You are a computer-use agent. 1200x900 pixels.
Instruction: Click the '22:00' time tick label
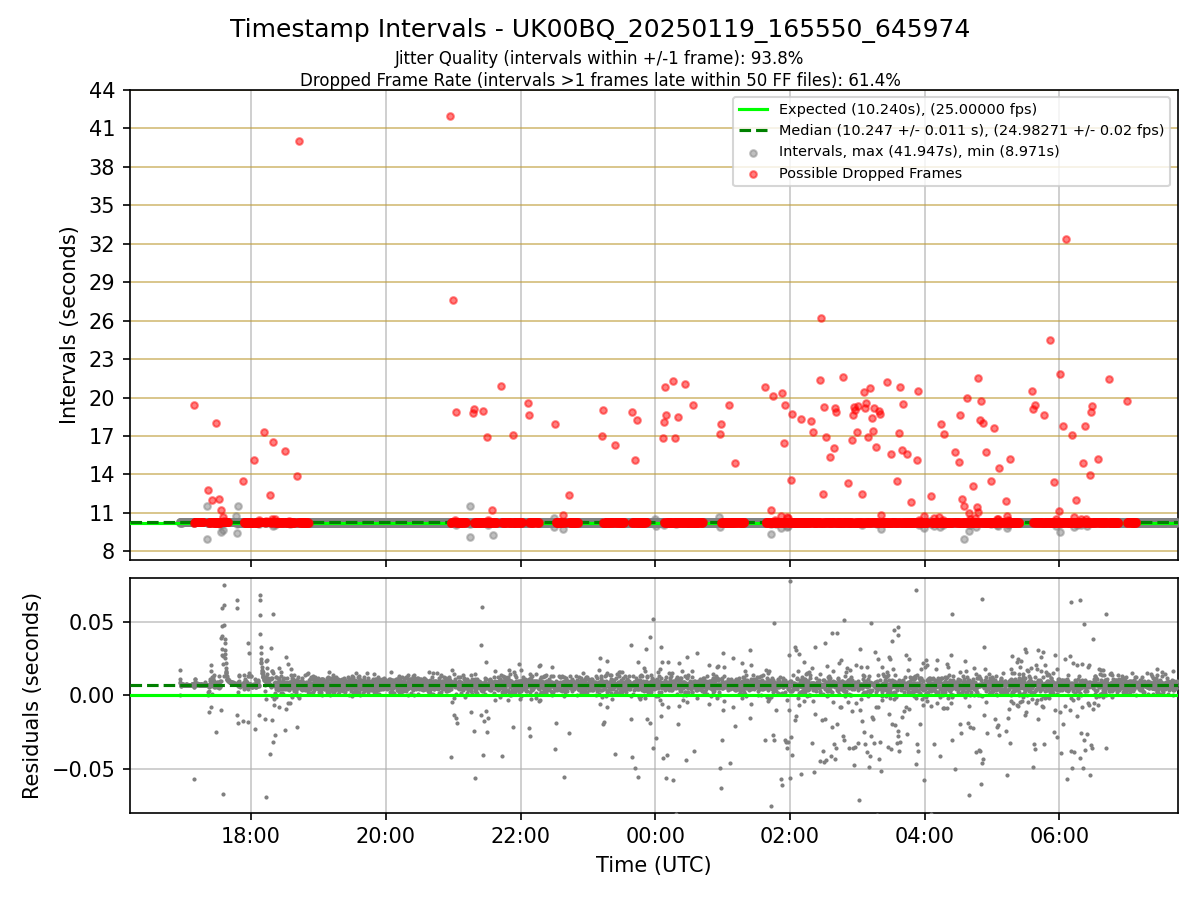point(521,834)
